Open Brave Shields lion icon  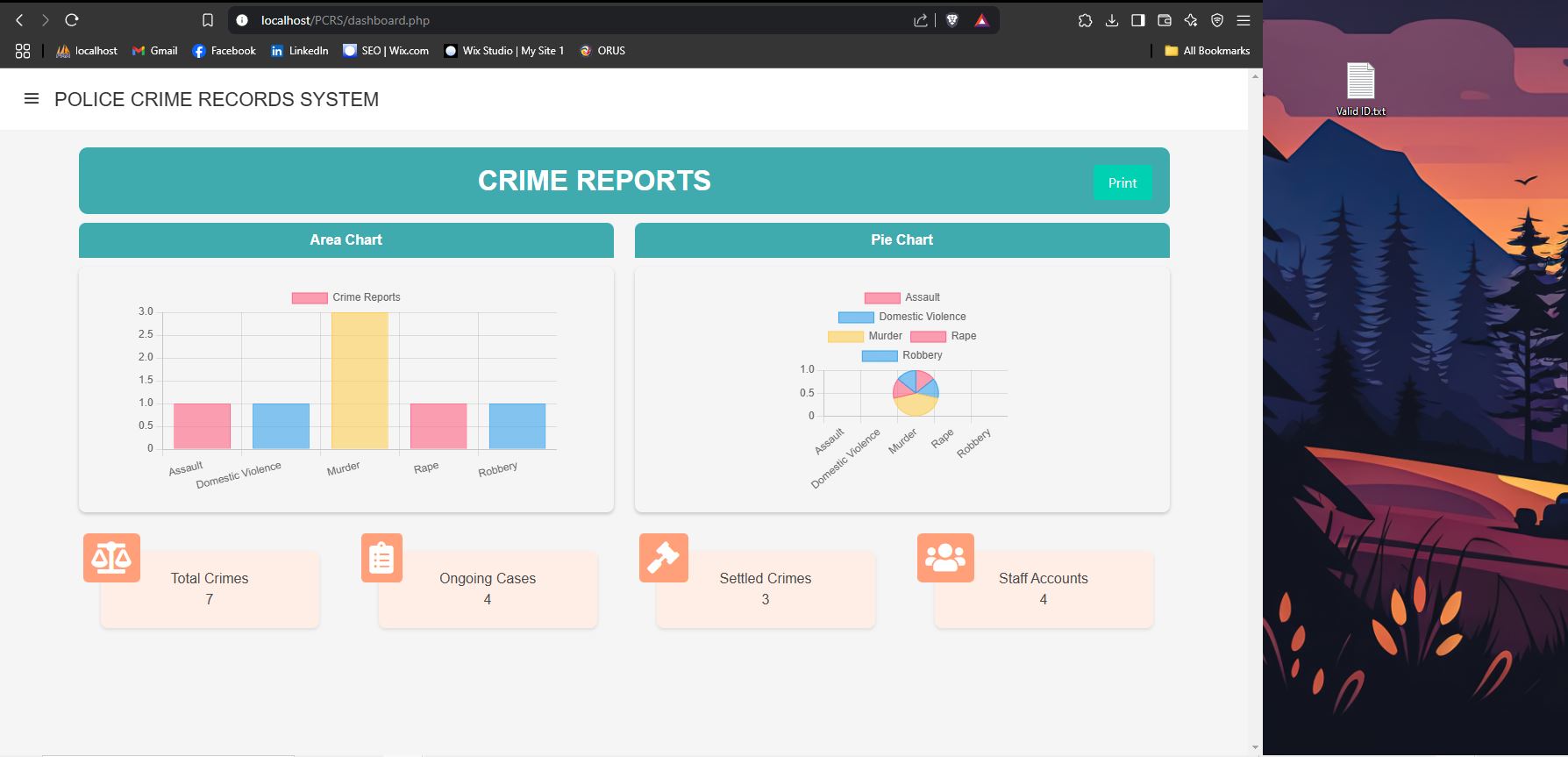tap(952, 20)
